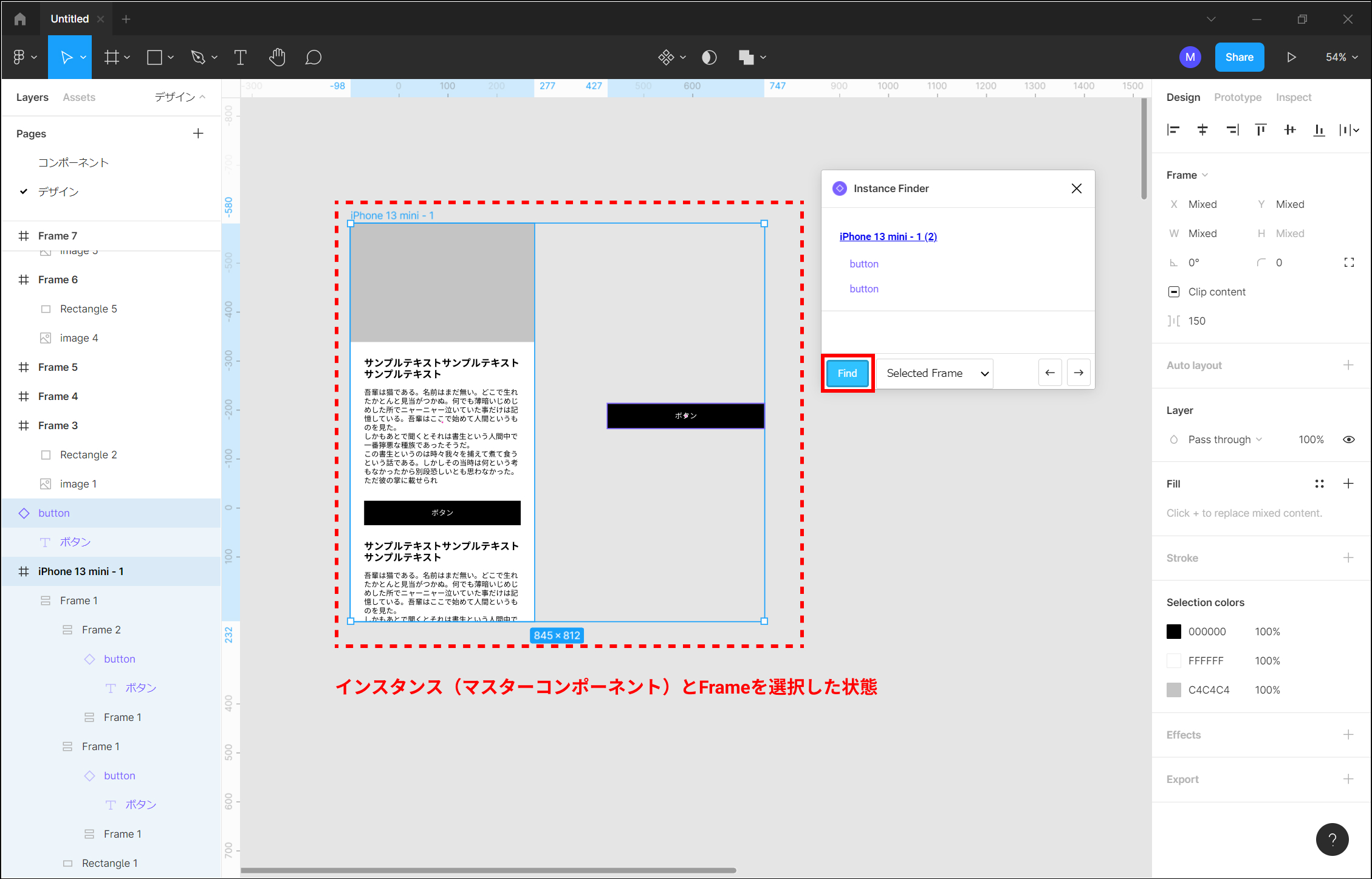Click the C4C4C4 color swatch
Viewport: 1372px width, 879px height.
tap(1174, 690)
